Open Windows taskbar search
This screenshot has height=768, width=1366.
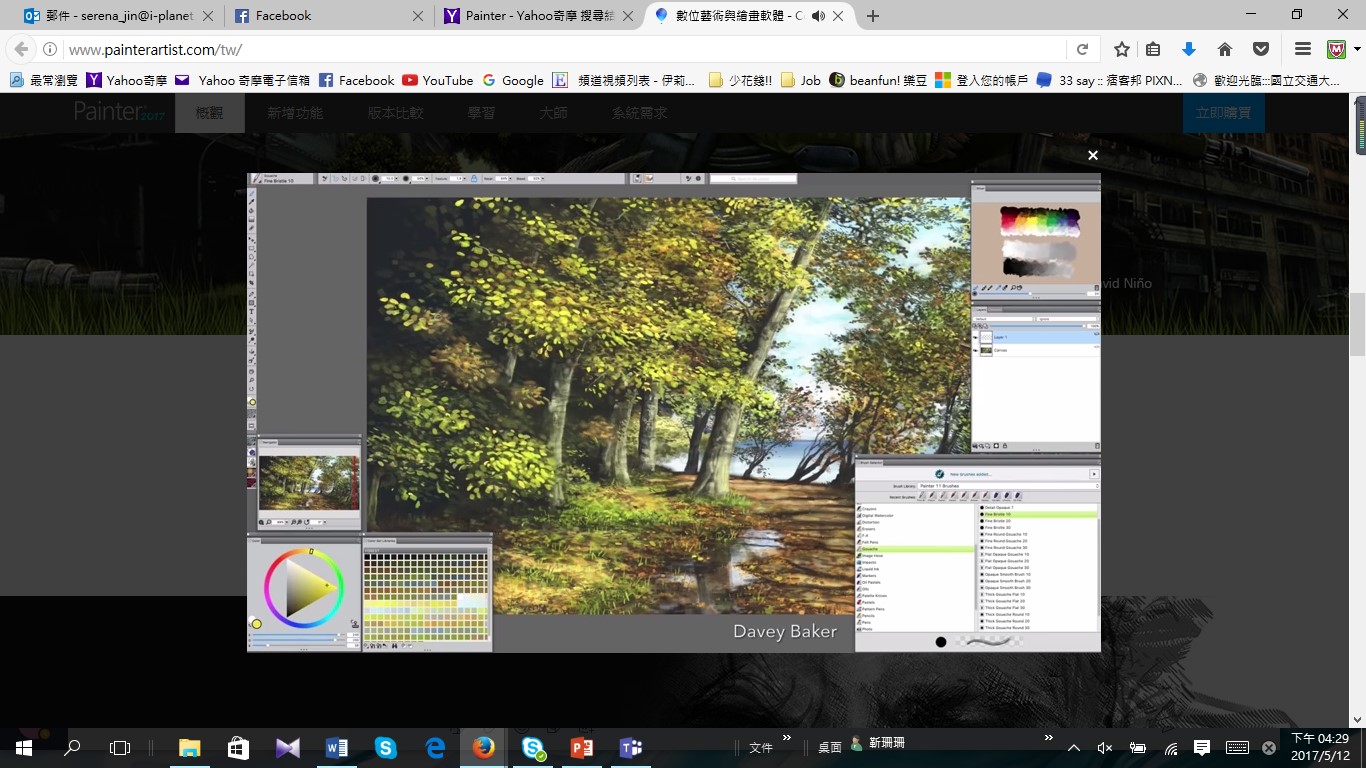72,747
